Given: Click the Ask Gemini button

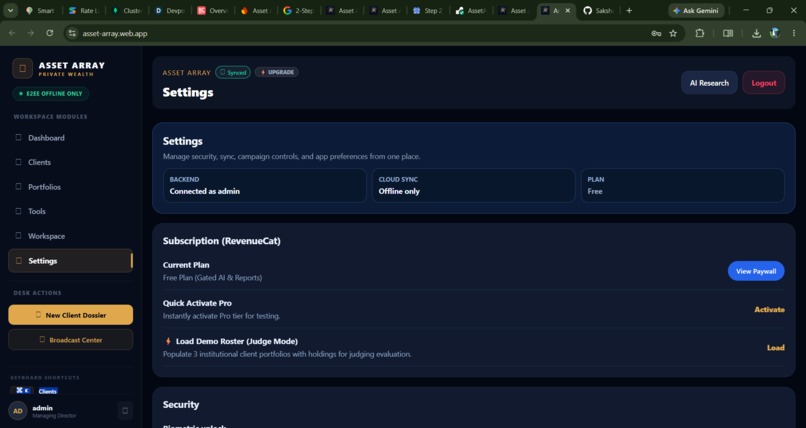Looking at the screenshot, I should pyautogui.click(x=696, y=10).
